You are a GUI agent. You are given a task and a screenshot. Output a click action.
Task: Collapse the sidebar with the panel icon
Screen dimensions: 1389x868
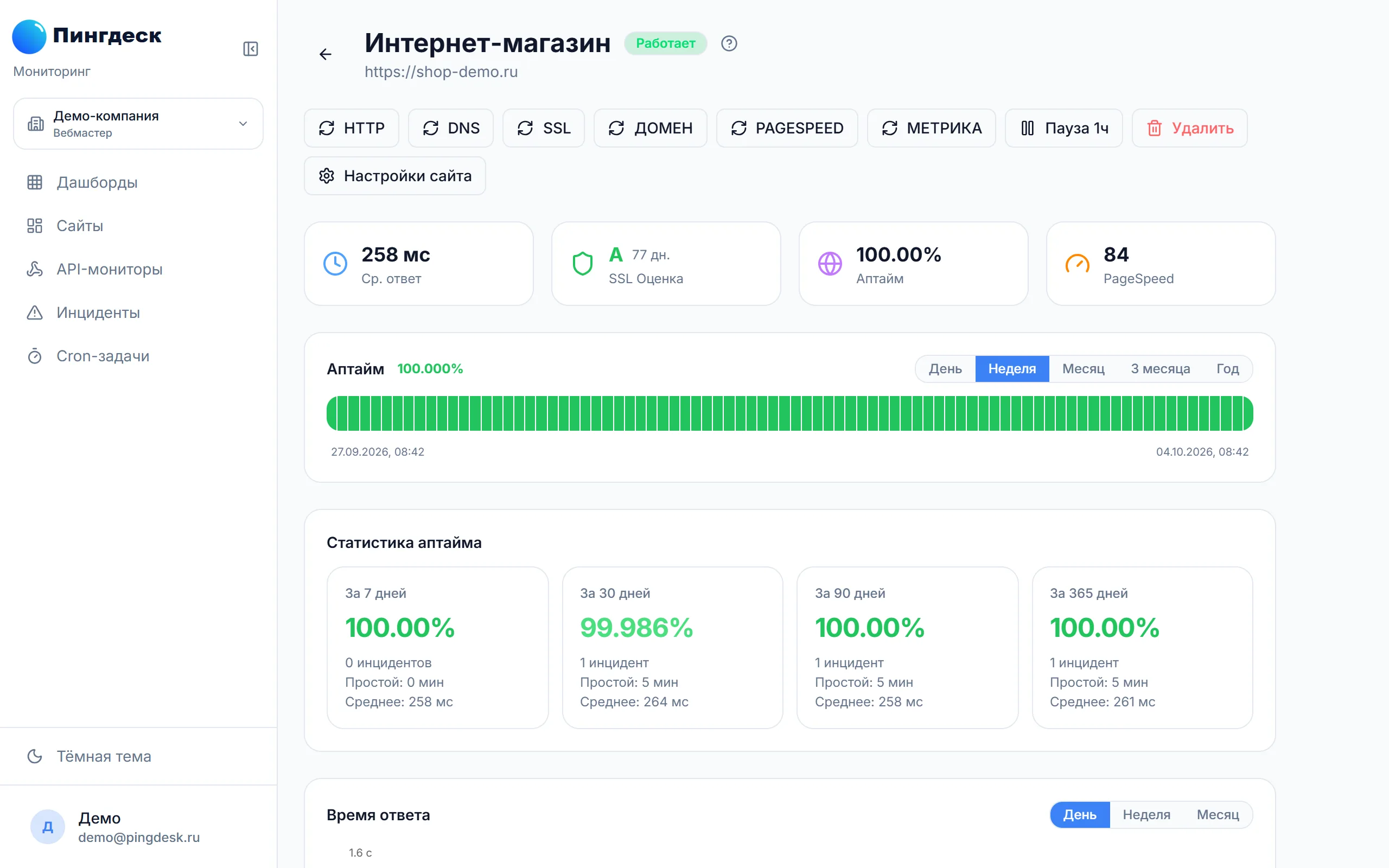[250, 49]
